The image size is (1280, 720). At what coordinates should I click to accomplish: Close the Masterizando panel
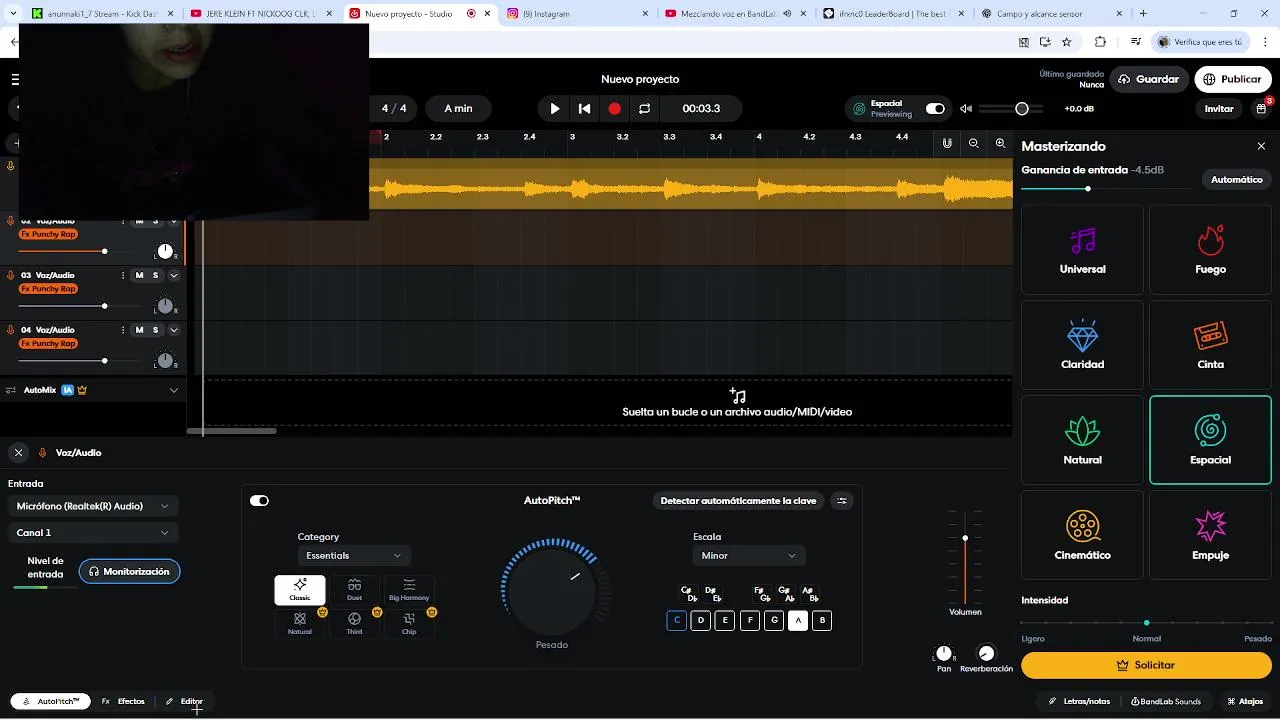tap(1261, 146)
